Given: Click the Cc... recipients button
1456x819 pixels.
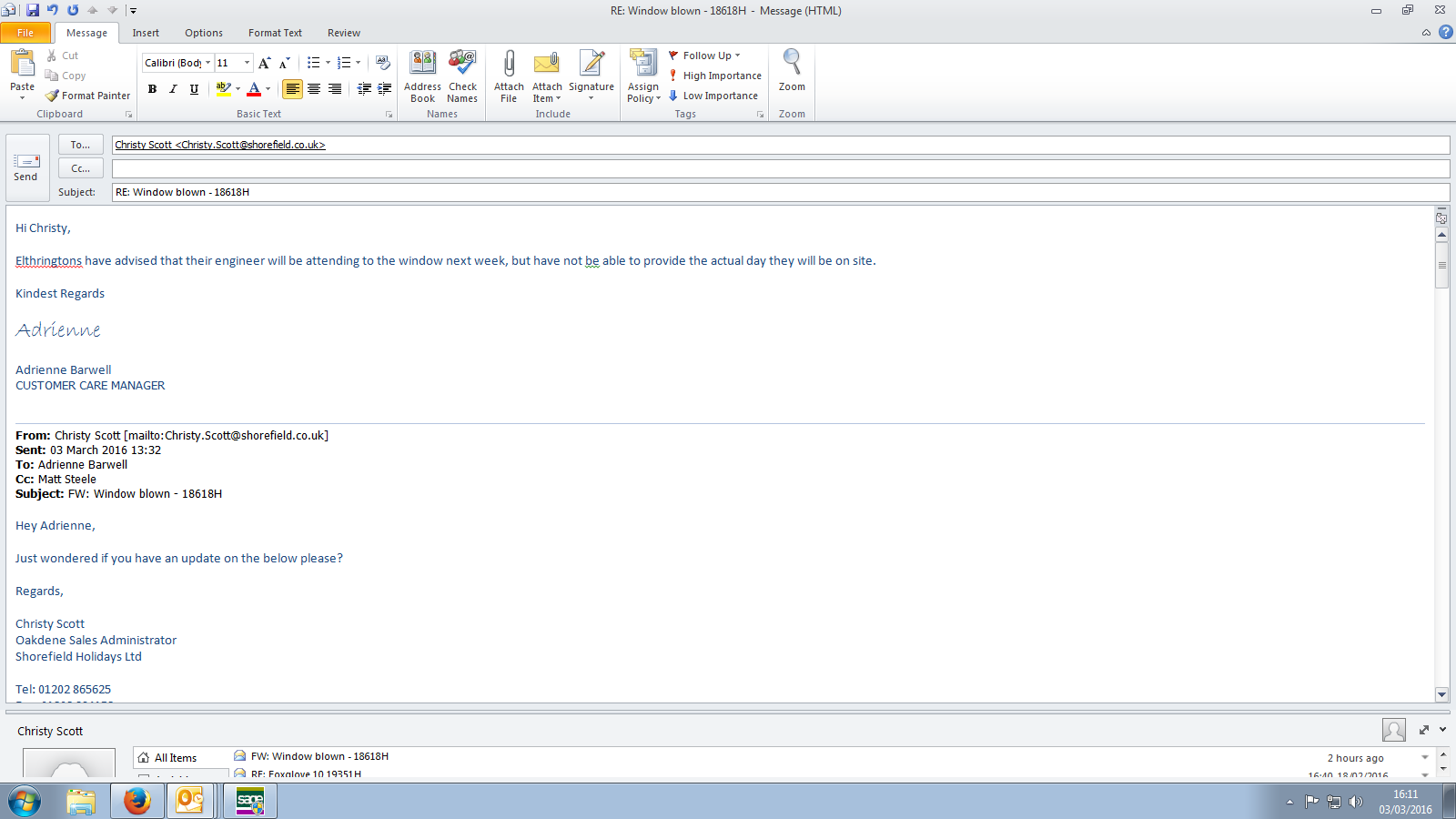Looking at the screenshot, I should click(x=81, y=168).
